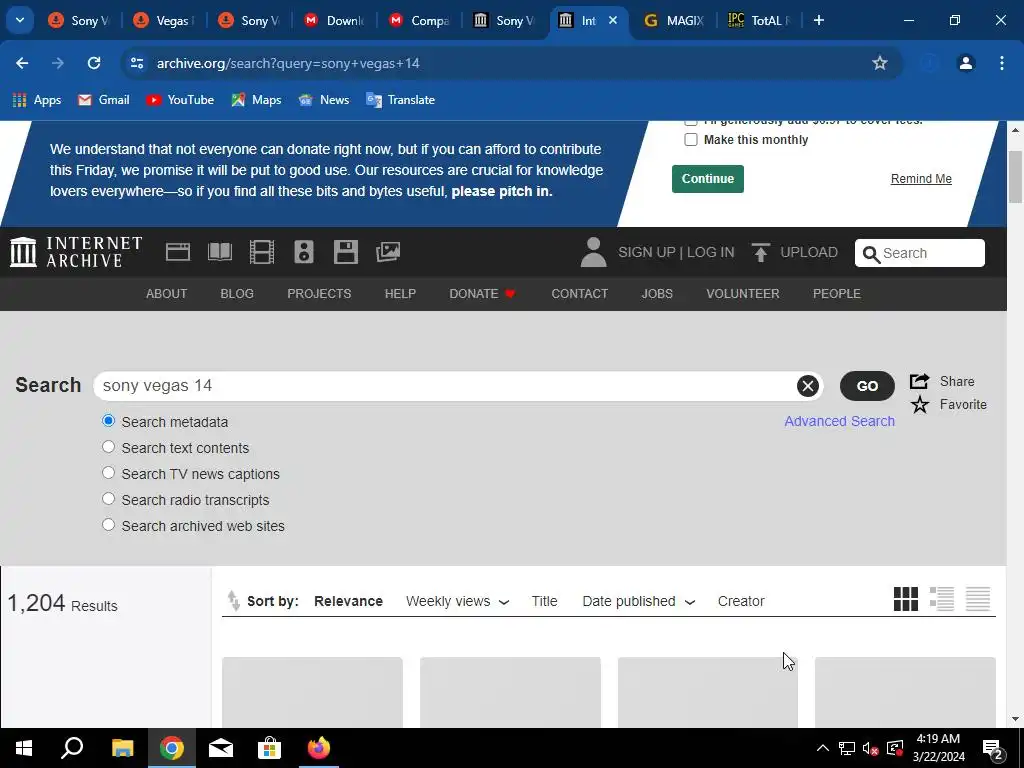This screenshot has width=1024, height=768.
Task: Open taskbar search
Action: pyautogui.click(x=72, y=748)
